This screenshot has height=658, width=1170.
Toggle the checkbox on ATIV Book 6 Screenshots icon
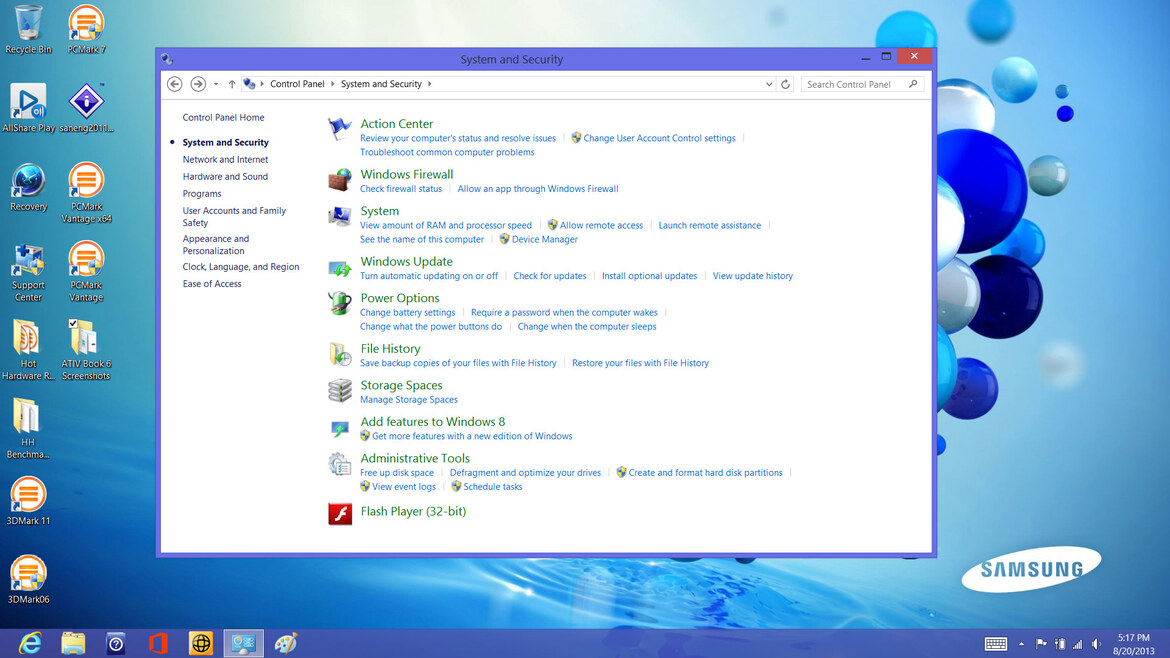[x=73, y=323]
